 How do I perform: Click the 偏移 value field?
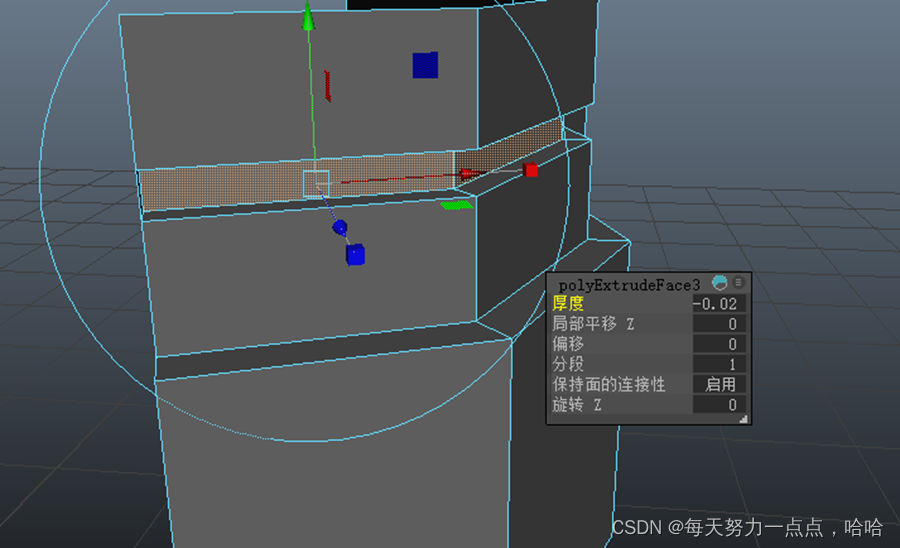click(x=718, y=344)
